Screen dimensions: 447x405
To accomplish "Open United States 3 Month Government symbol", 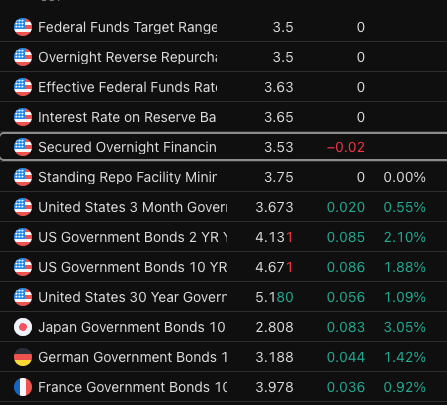I will (x=223, y=207).
